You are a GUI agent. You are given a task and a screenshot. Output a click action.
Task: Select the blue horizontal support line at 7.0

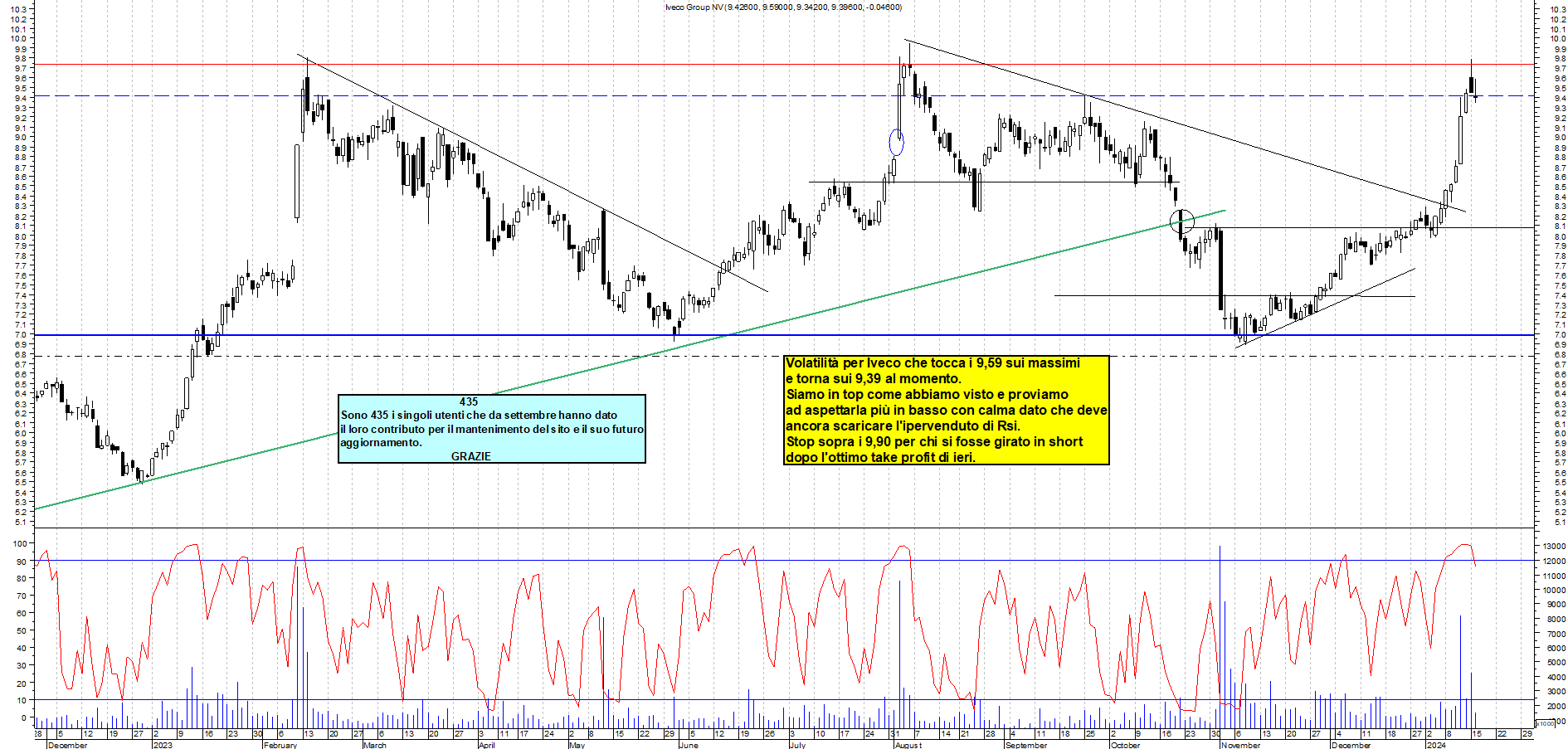784,335
